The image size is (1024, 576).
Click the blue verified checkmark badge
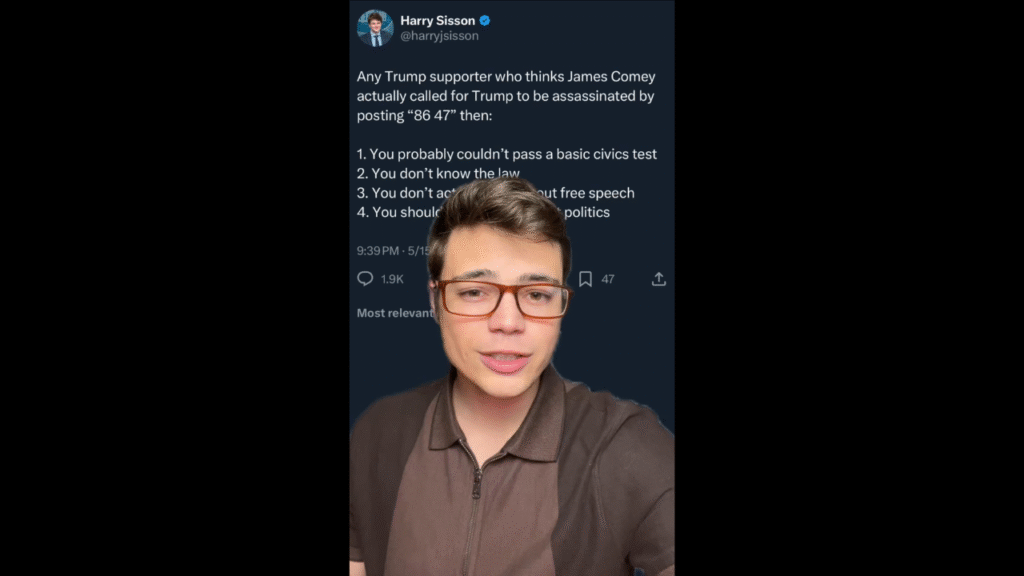click(x=485, y=21)
